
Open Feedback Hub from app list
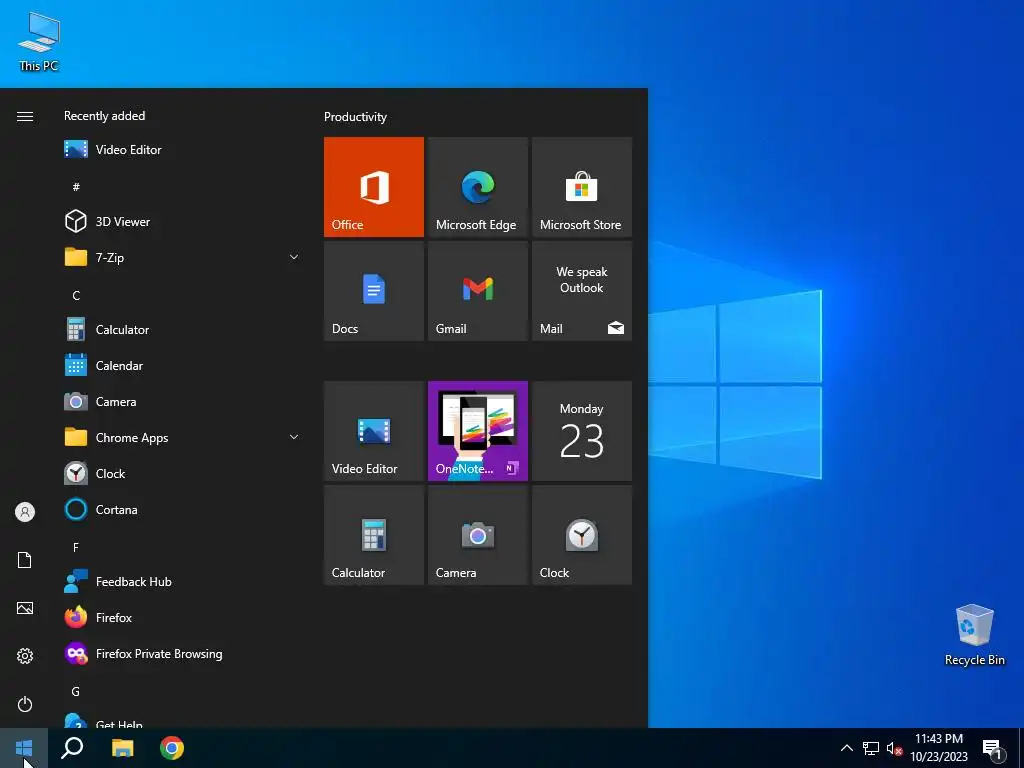click(x=183, y=581)
